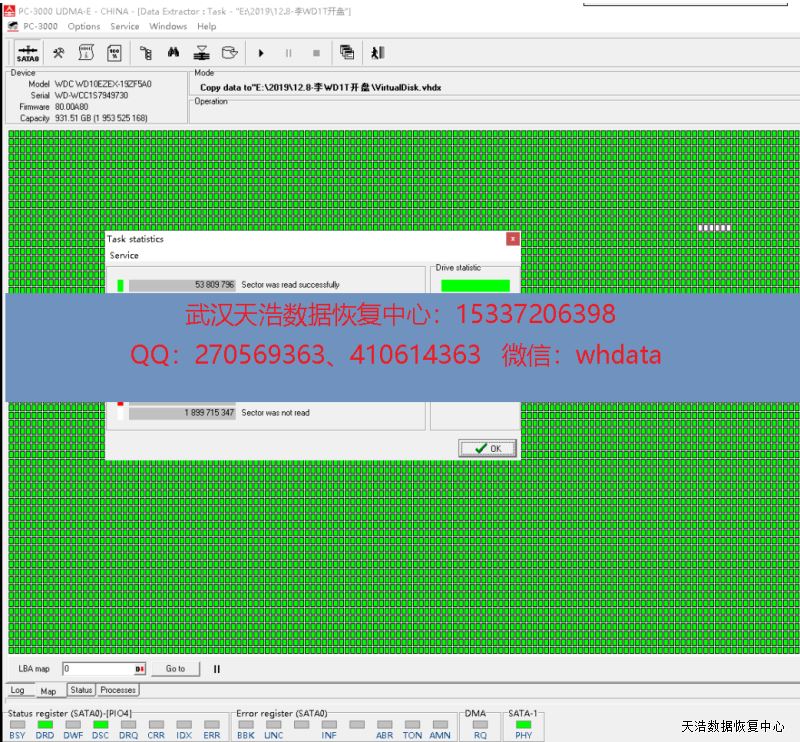Click the exit running-man icon
The height and width of the screenshot is (742, 800).
click(377, 53)
